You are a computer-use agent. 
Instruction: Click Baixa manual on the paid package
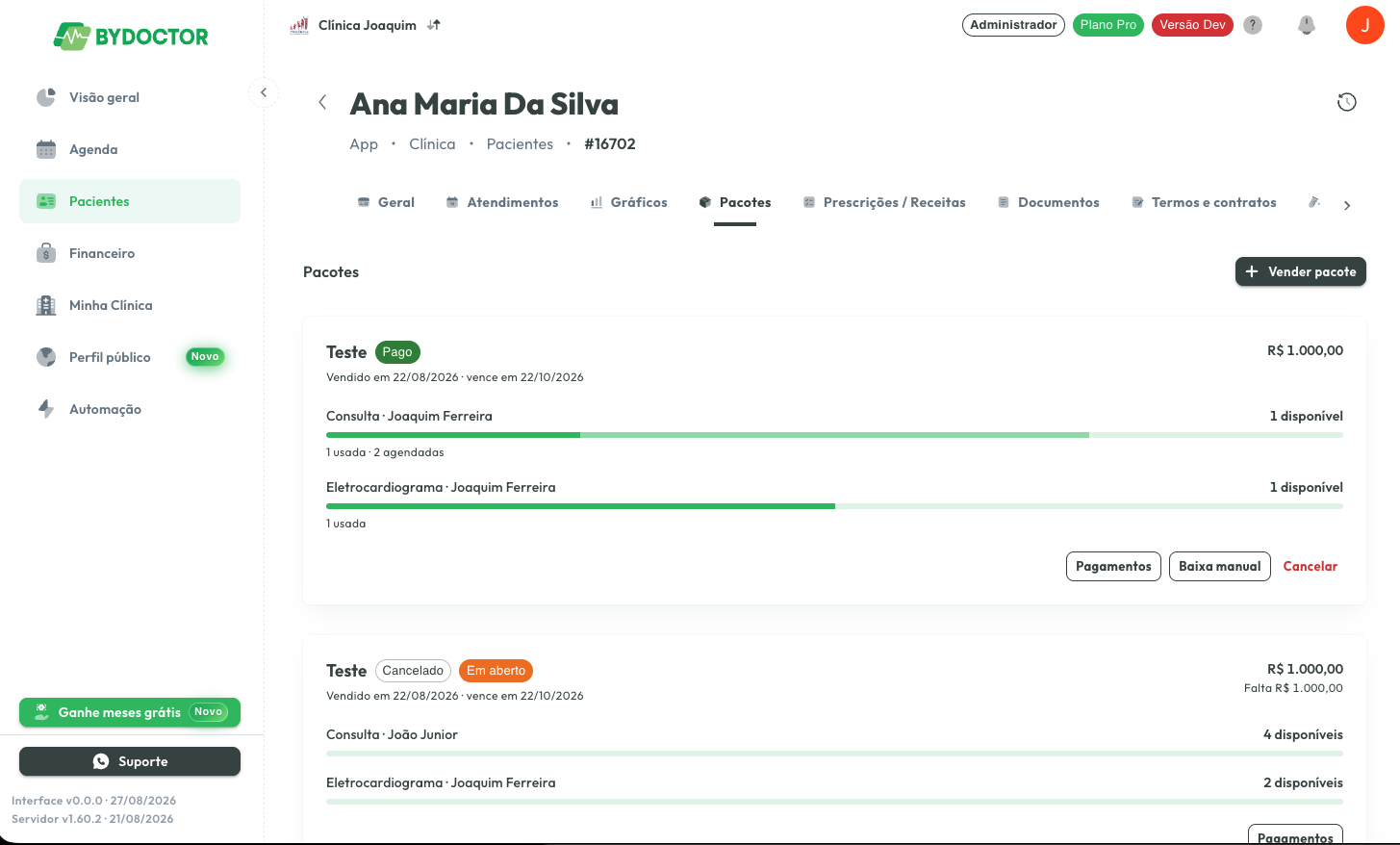[x=1219, y=566]
